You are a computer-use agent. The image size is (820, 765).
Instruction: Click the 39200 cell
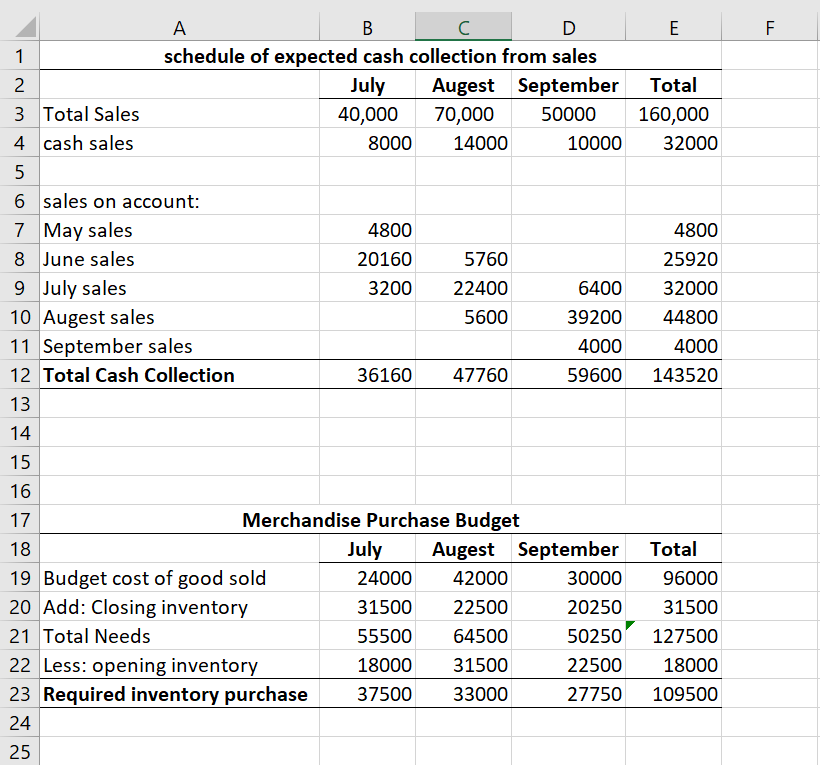(568, 317)
